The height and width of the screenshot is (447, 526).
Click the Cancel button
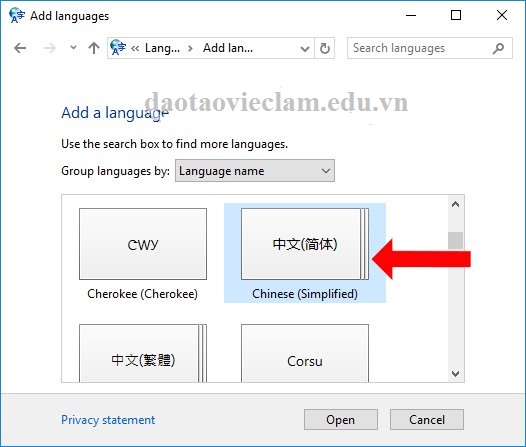tap(427, 420)
